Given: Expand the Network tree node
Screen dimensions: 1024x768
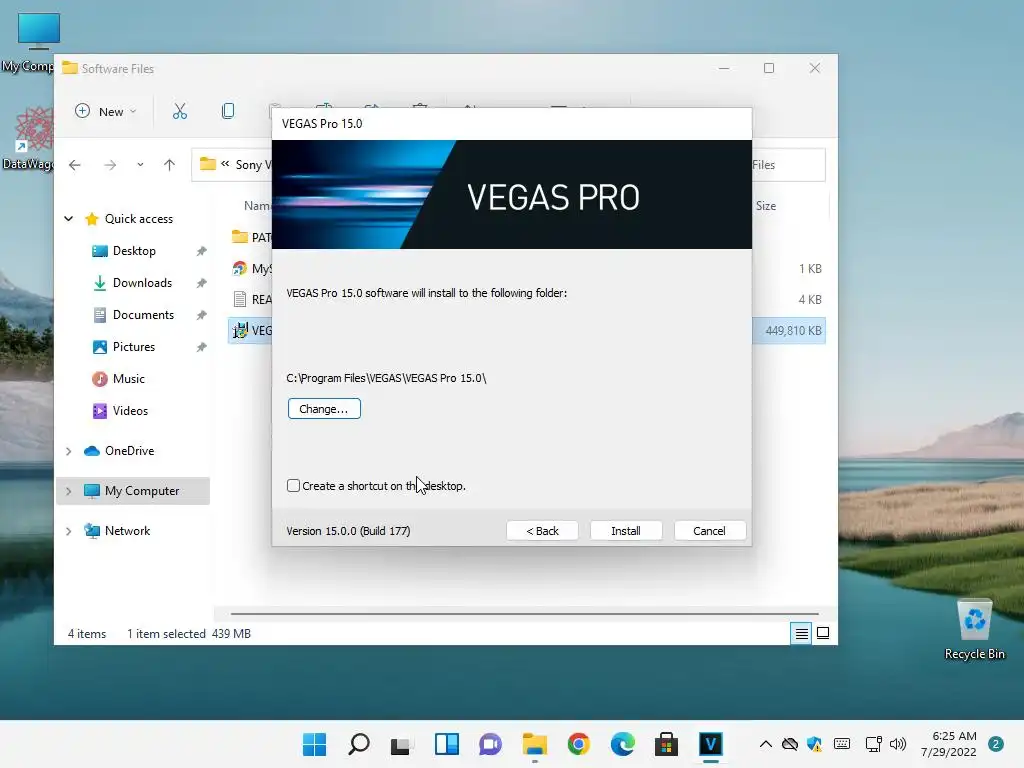Looking at the screenshot, I should click(x=69, y=532).
